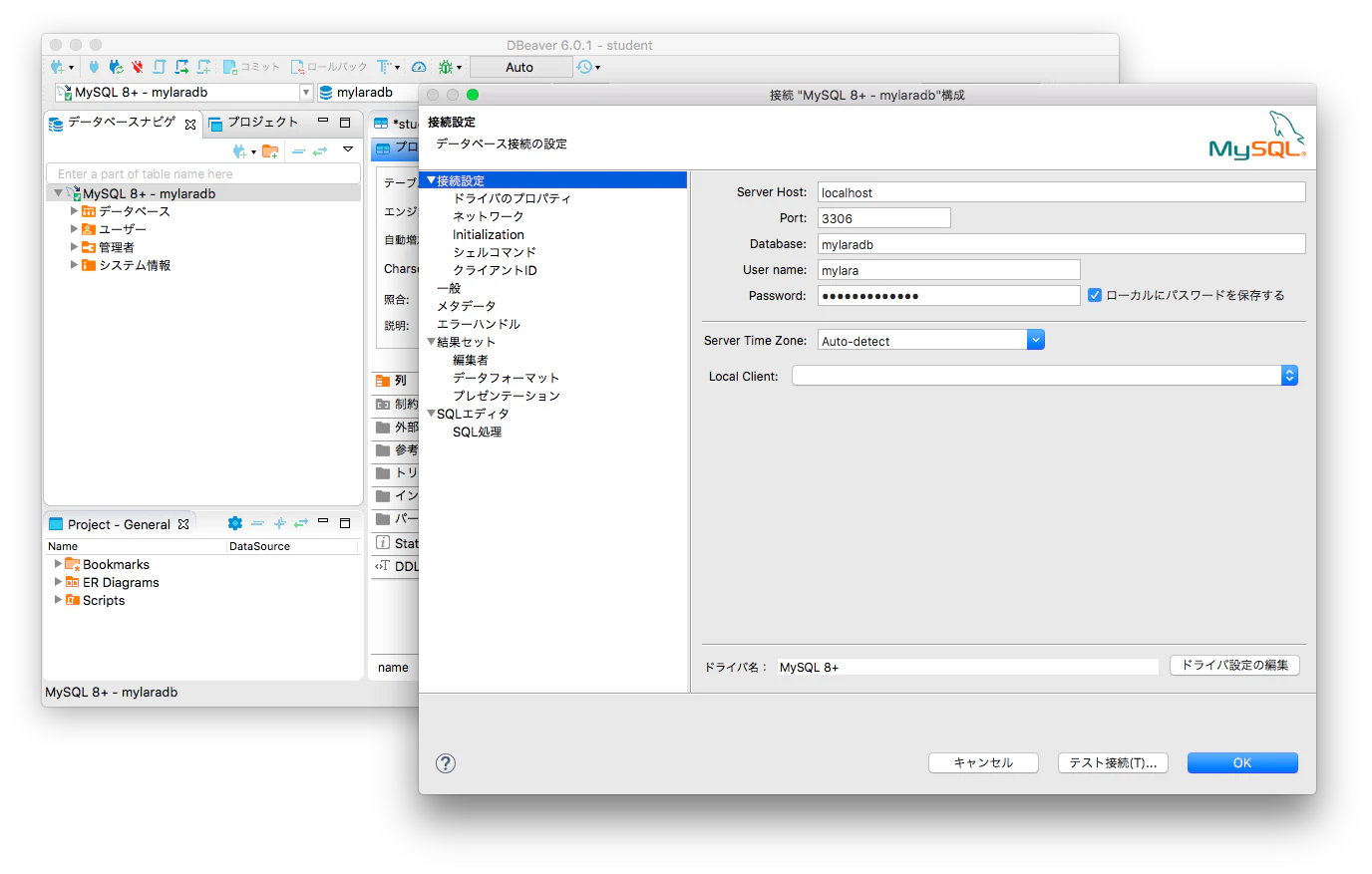The width and height of the screenshot is (1372, 874).
Task: Select Initialization in the settings tree
Action: click(x=488, y=234)
